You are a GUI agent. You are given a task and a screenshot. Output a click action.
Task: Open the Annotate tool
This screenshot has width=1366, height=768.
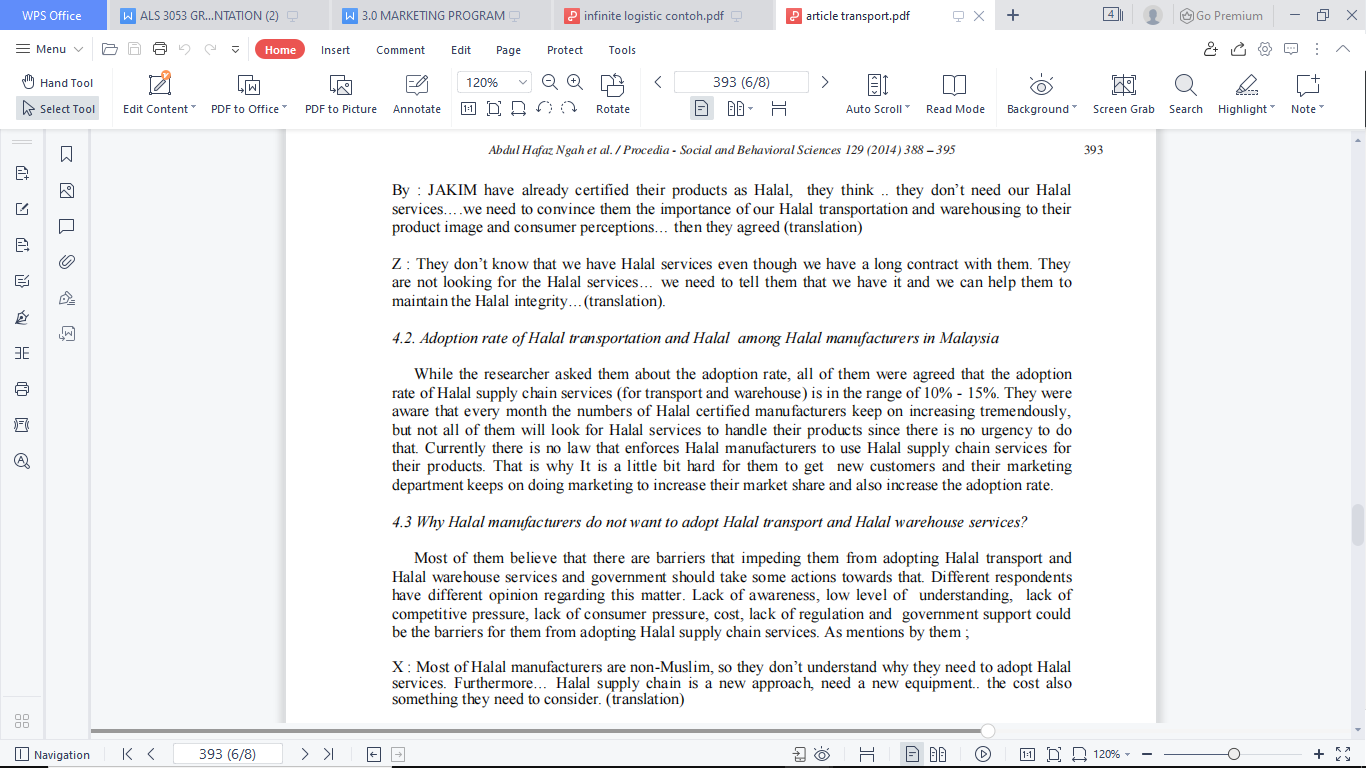coord(417,94)
